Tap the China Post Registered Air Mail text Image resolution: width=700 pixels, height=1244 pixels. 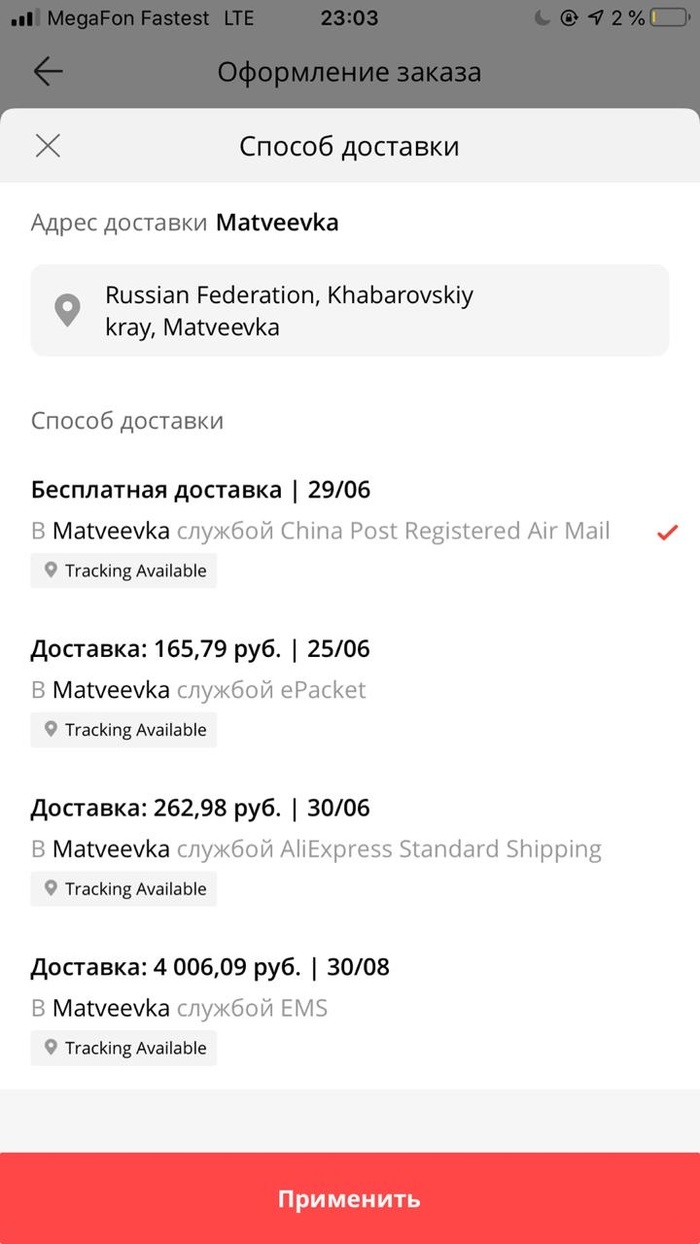coord(445,530)
